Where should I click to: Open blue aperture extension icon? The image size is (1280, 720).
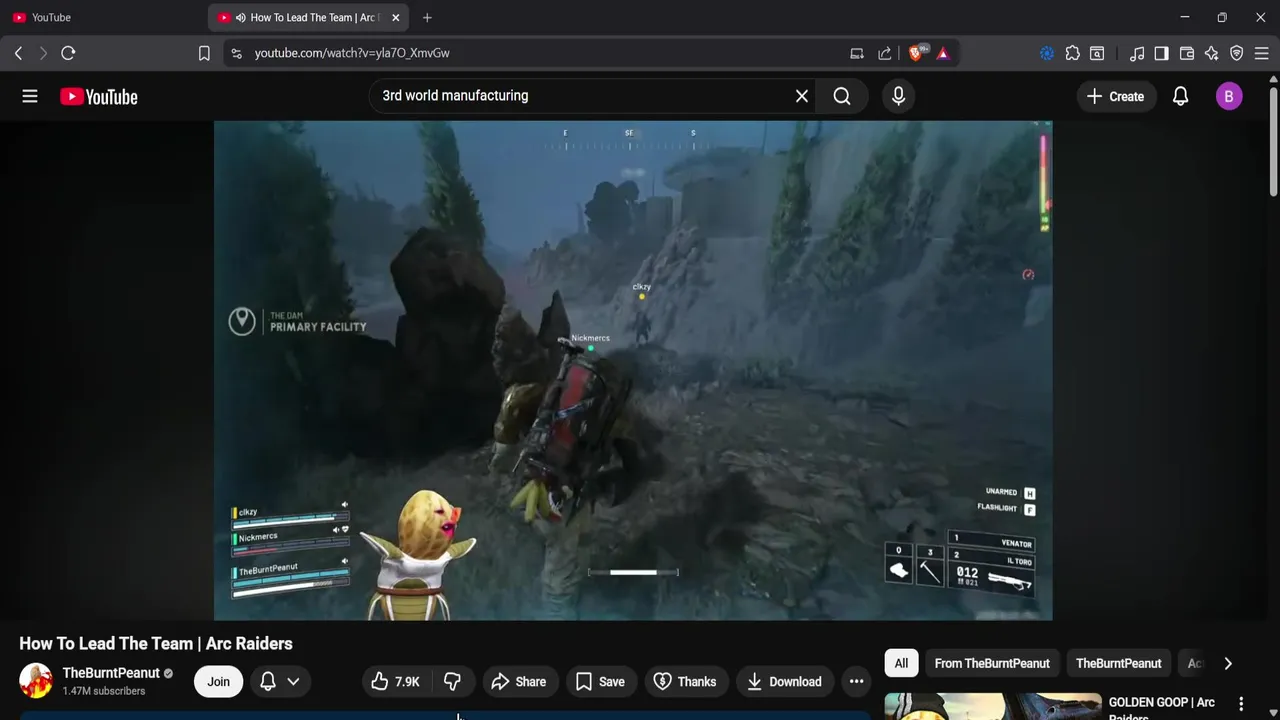click(x=1047, y=53)
